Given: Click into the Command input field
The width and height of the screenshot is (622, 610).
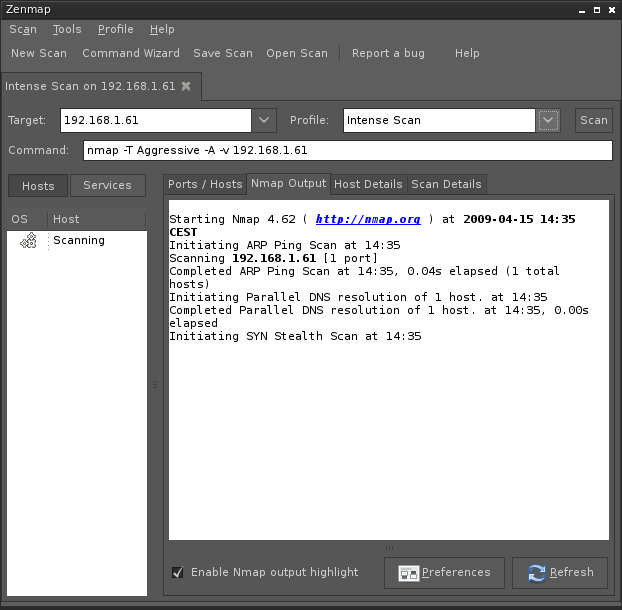Looking at the screenshot, I should [348, 151].
